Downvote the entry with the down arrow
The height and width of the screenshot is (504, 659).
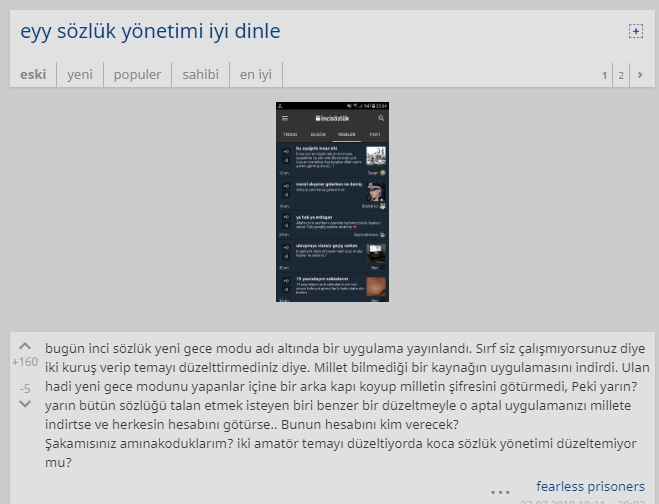click(x=25, y=404)
